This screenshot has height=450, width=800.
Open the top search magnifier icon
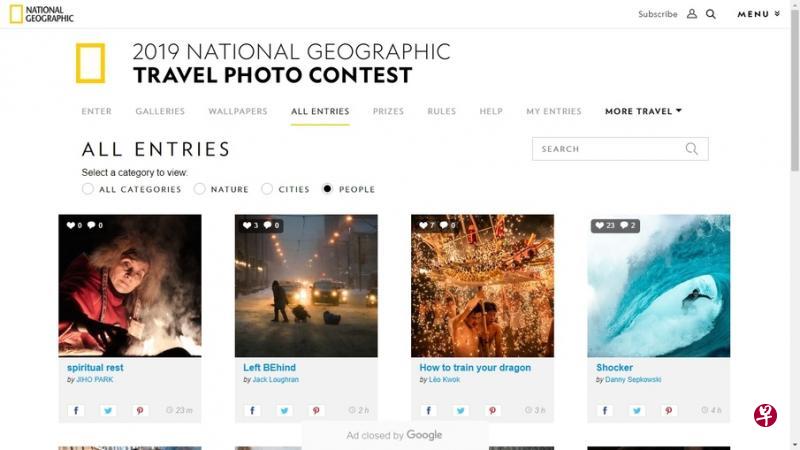pyautogui.click(x=711, y=14)
